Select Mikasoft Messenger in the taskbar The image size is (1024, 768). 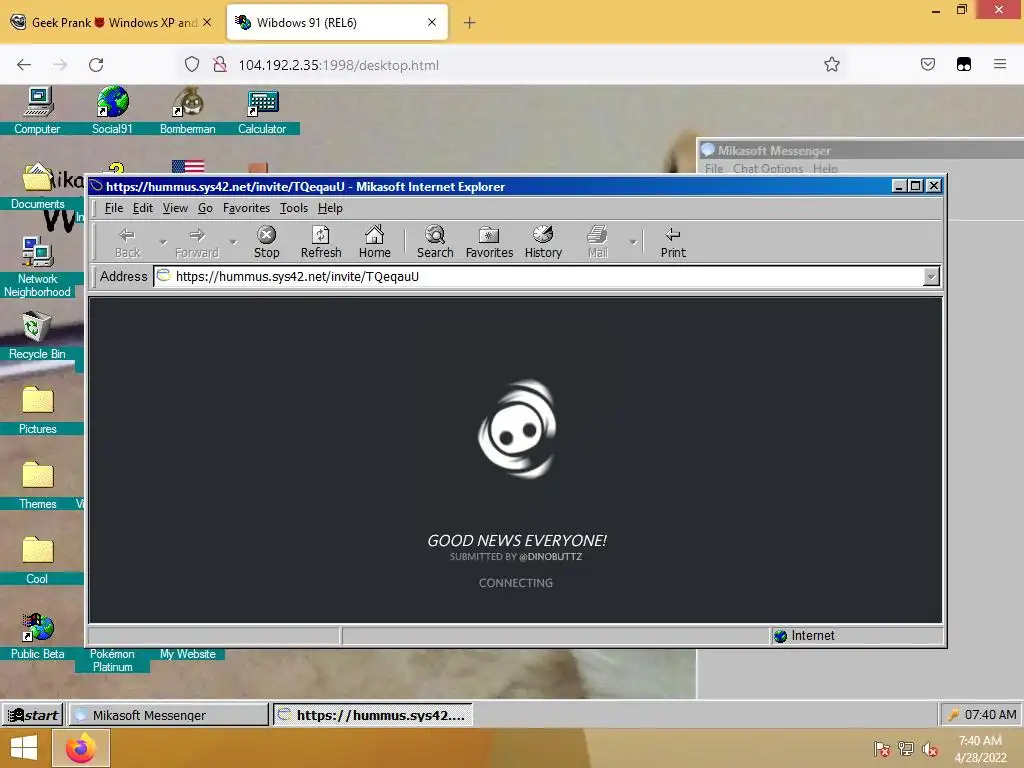(168, 715)
